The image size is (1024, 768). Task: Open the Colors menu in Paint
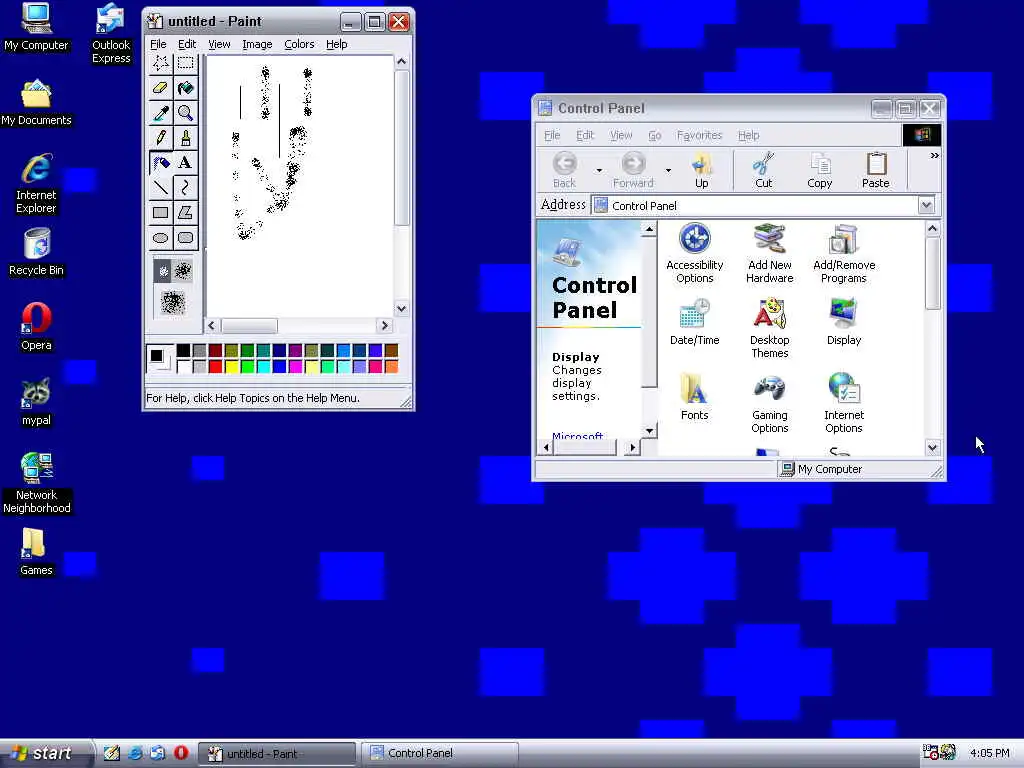coord(299,44)
